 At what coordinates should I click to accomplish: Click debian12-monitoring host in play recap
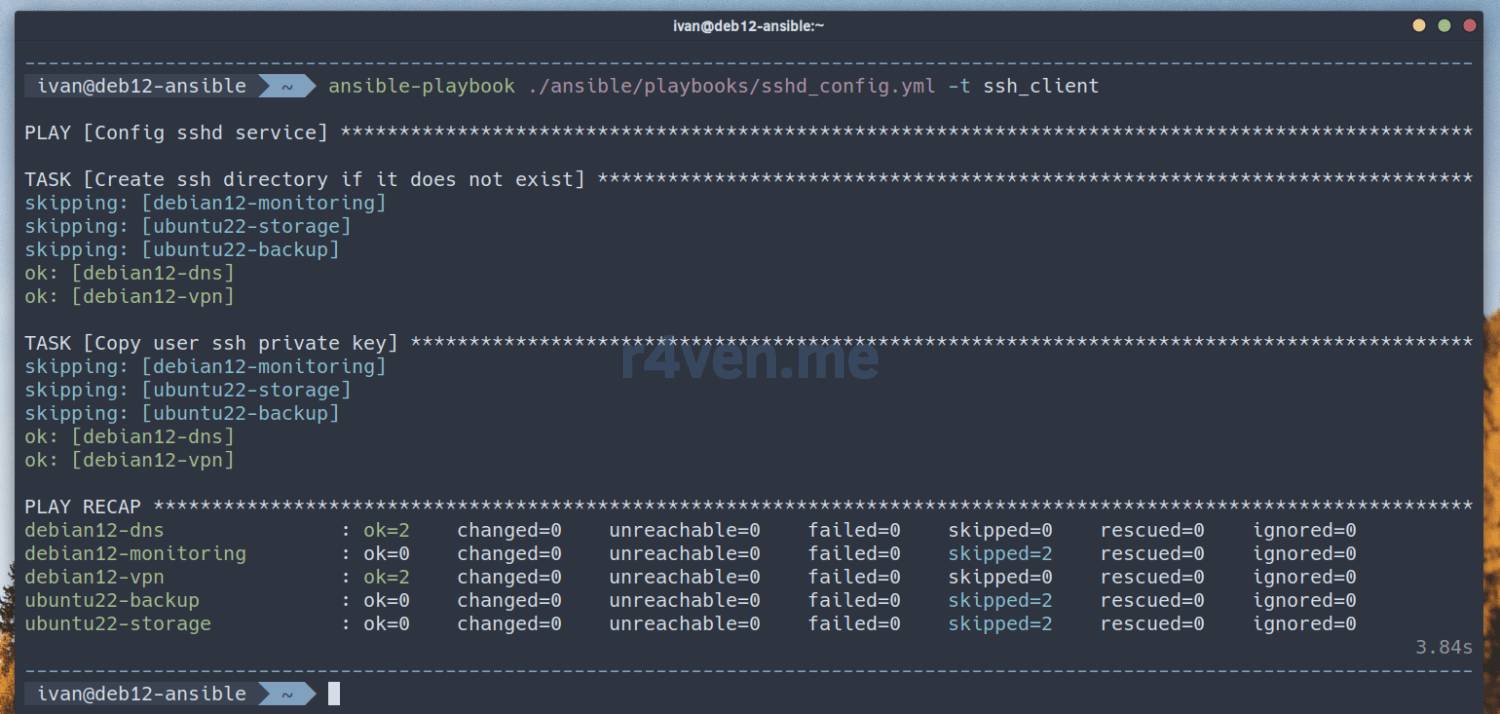135,553
